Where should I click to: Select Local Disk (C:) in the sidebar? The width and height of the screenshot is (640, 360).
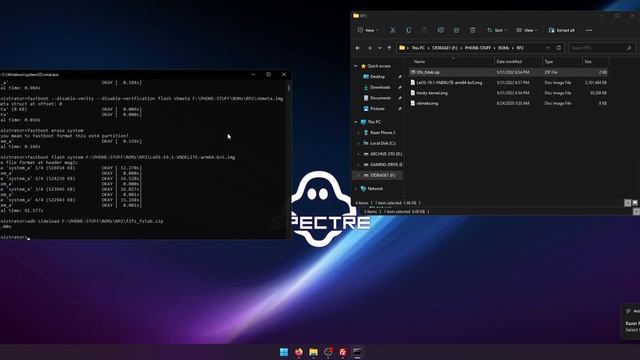click(382, 143)
